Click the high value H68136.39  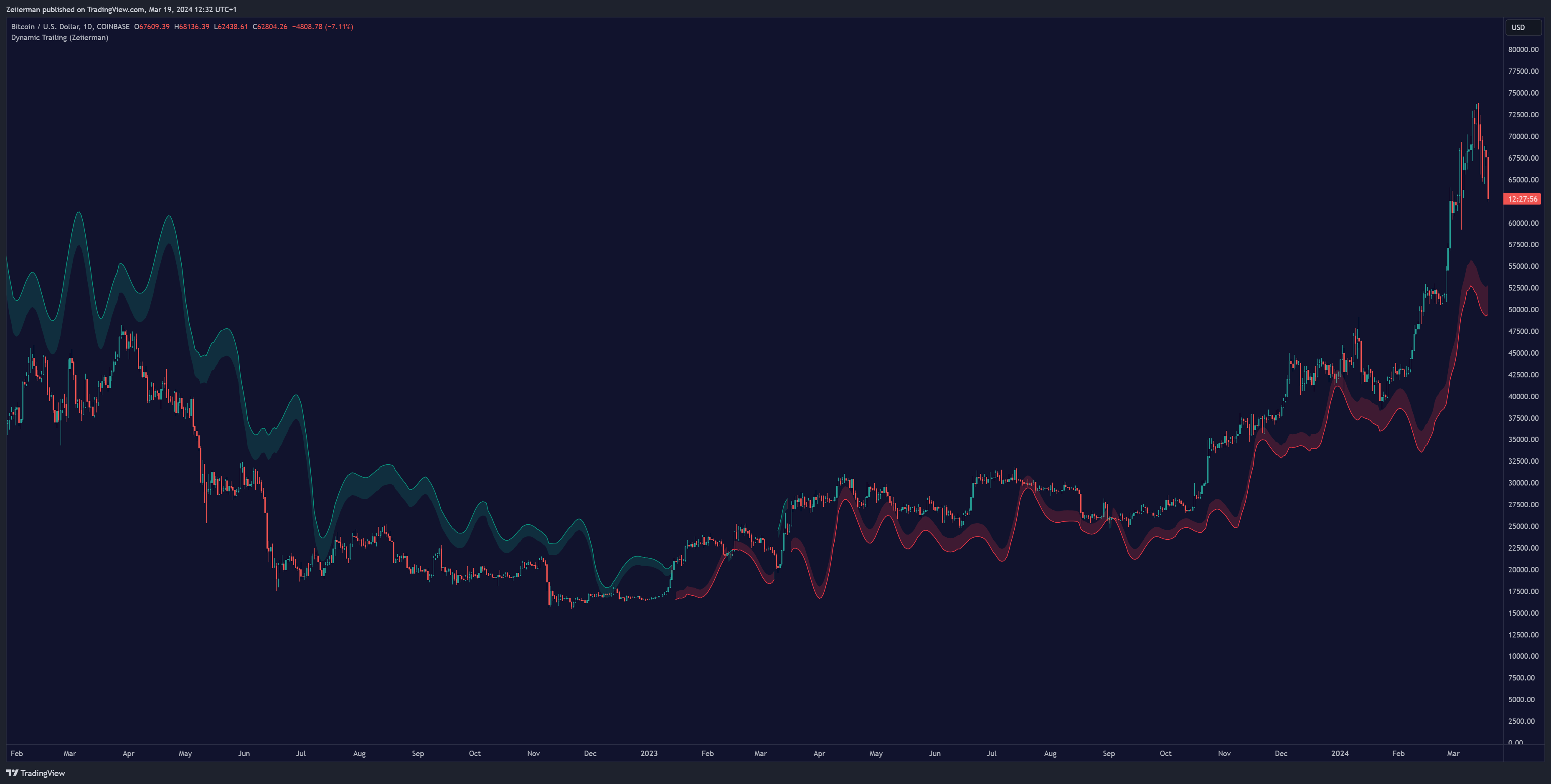click(191, 26)
